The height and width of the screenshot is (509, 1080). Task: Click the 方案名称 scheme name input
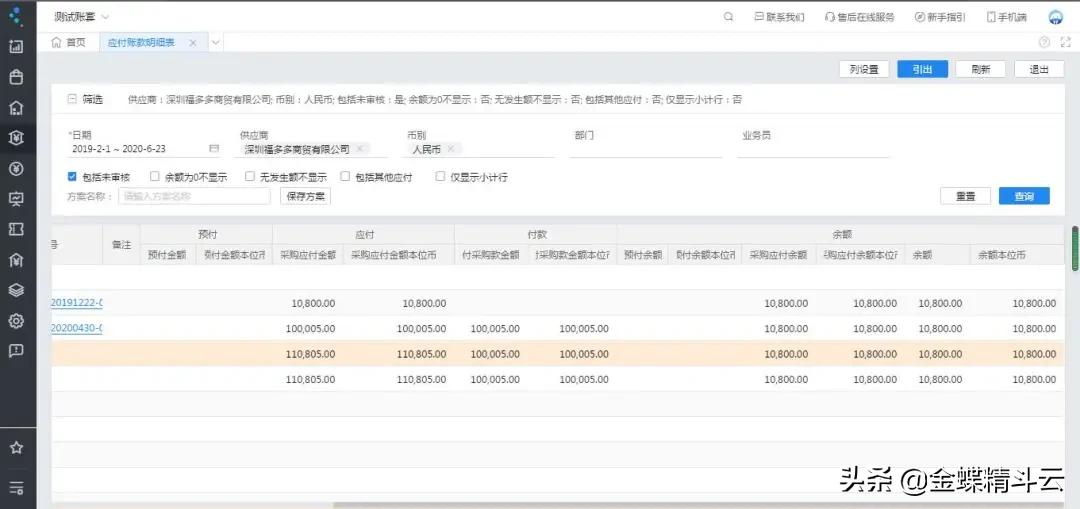coord(194,196)
